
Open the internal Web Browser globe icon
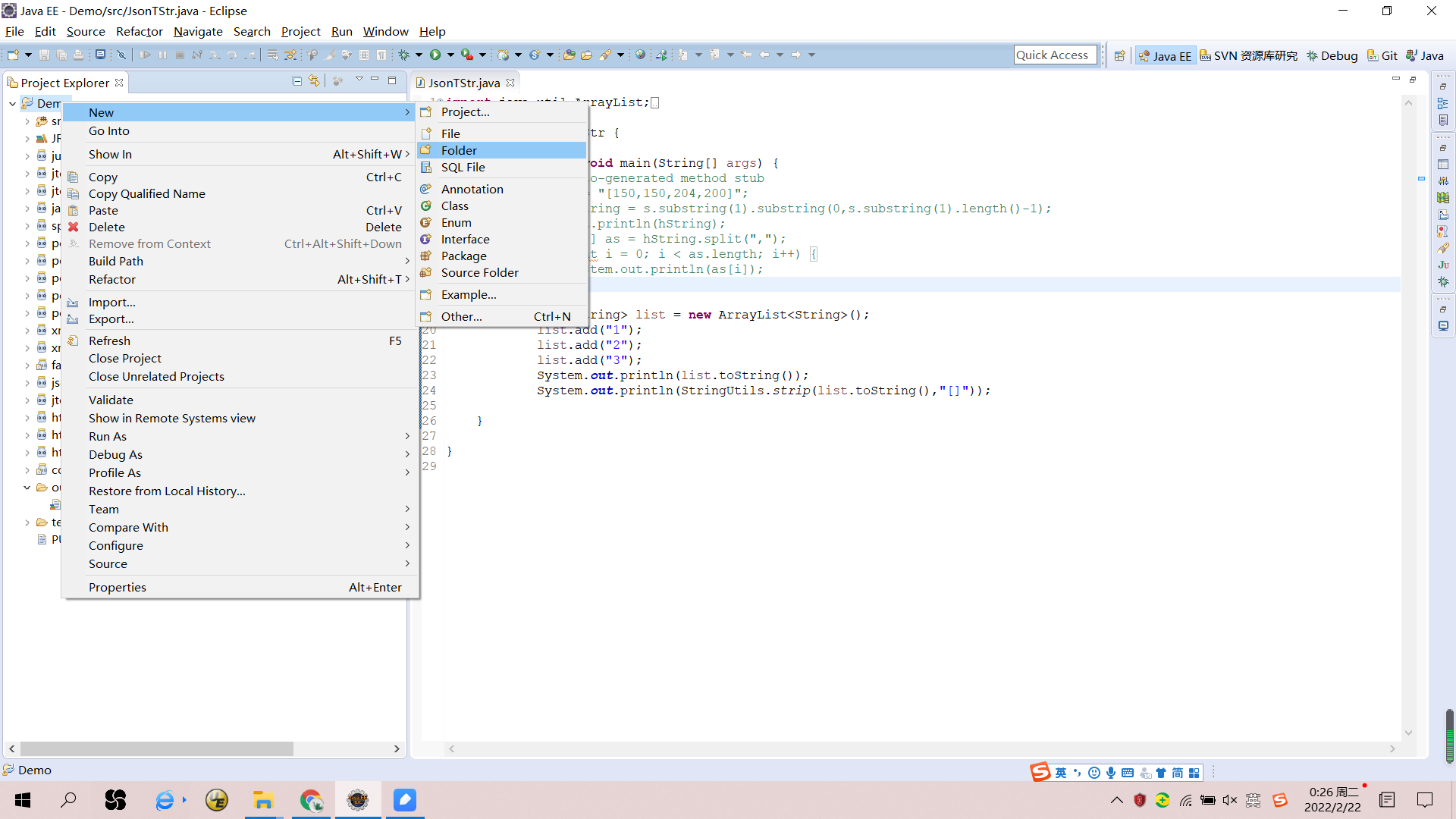(640, 55)
